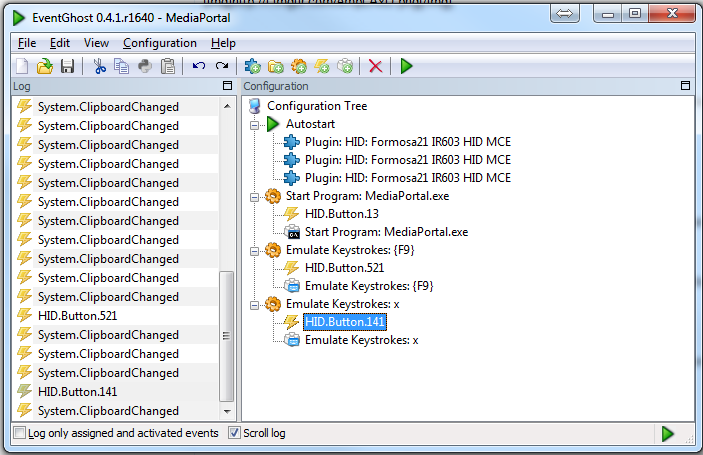Screen dimensions: 703x455
Task: Collapse the Emulate Keystrokes: x macro
Action: 254,305
